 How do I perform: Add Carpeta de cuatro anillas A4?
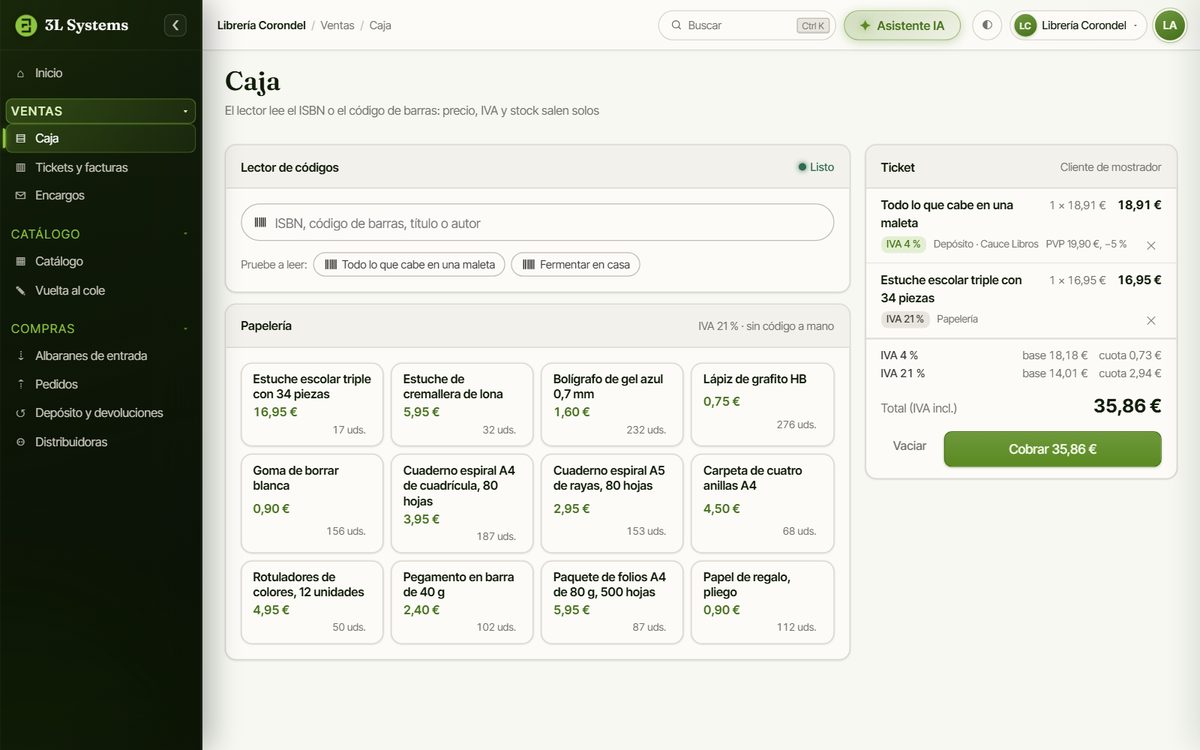762,503
